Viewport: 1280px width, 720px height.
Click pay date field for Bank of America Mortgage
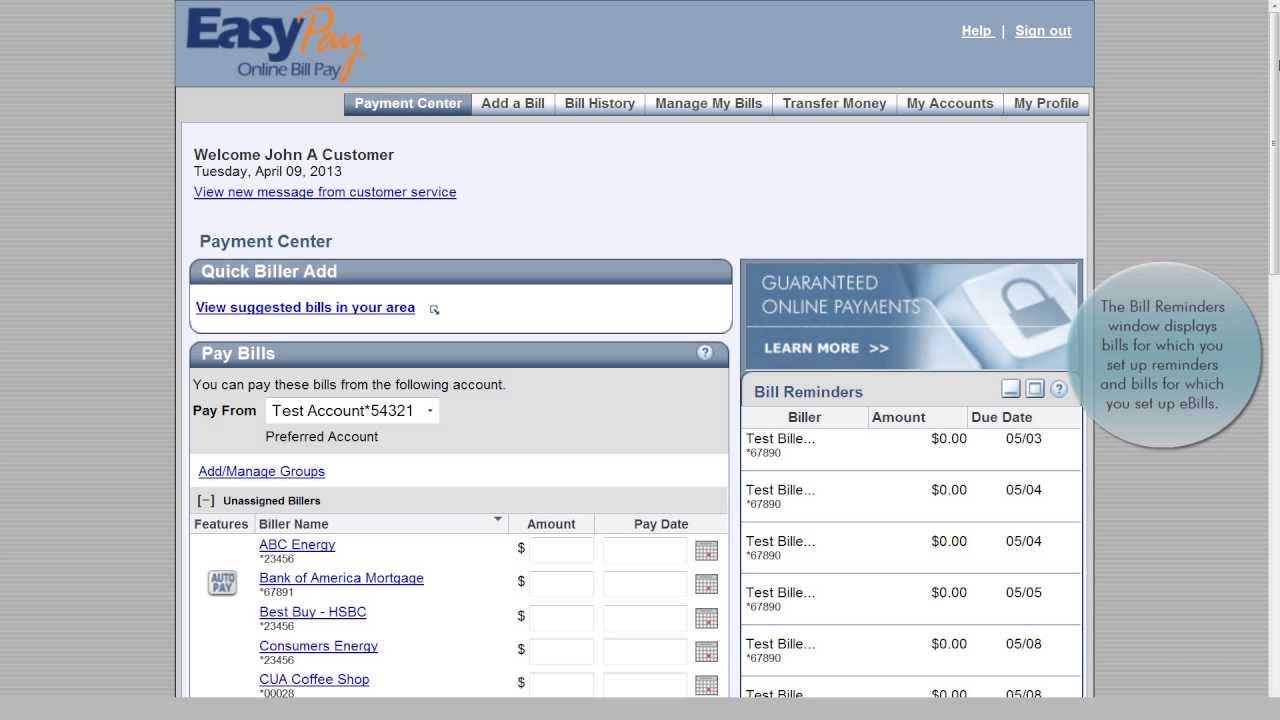(645, 584)
